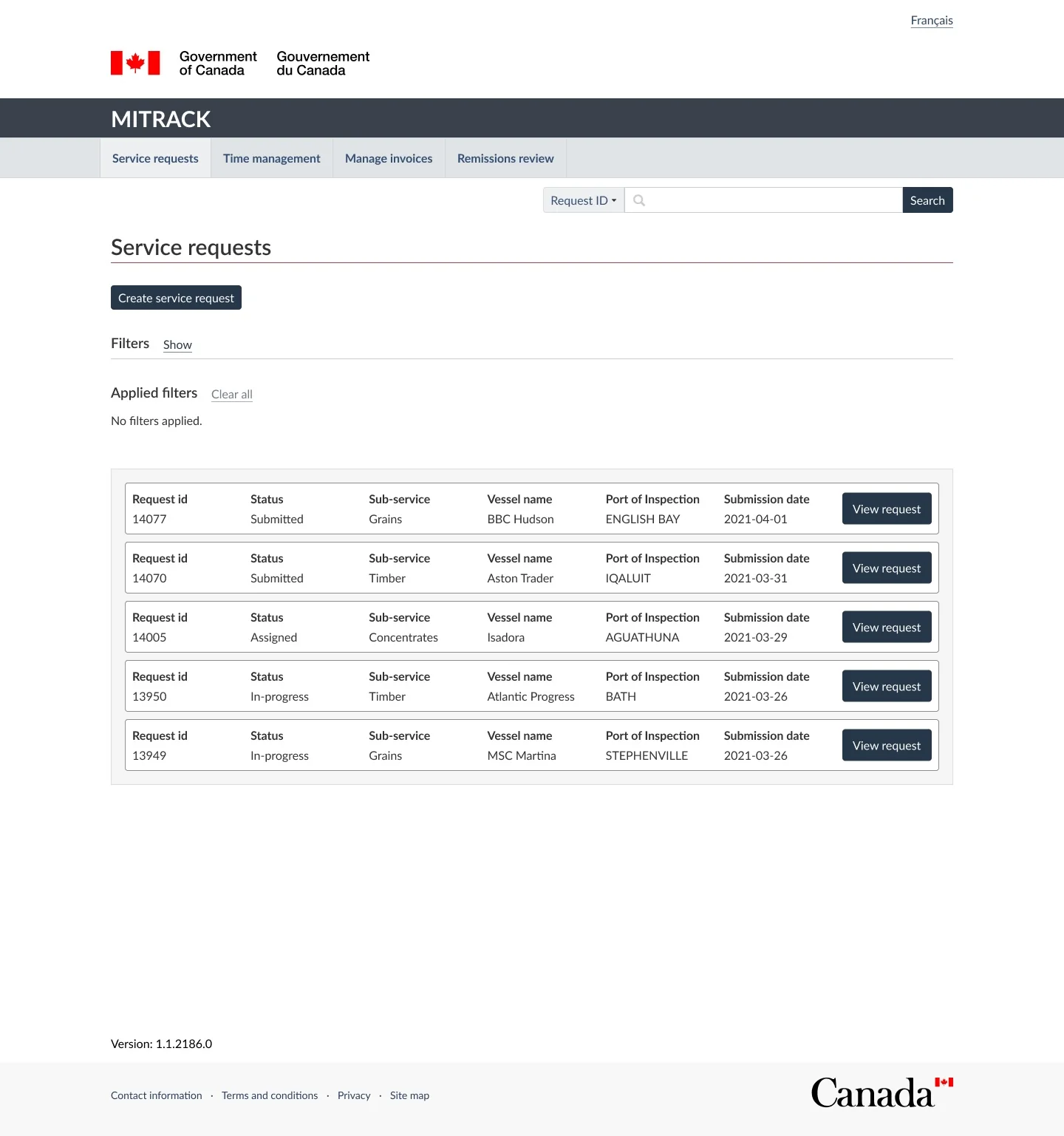Open the Contact information footer link

click(x=157, y=1095)
